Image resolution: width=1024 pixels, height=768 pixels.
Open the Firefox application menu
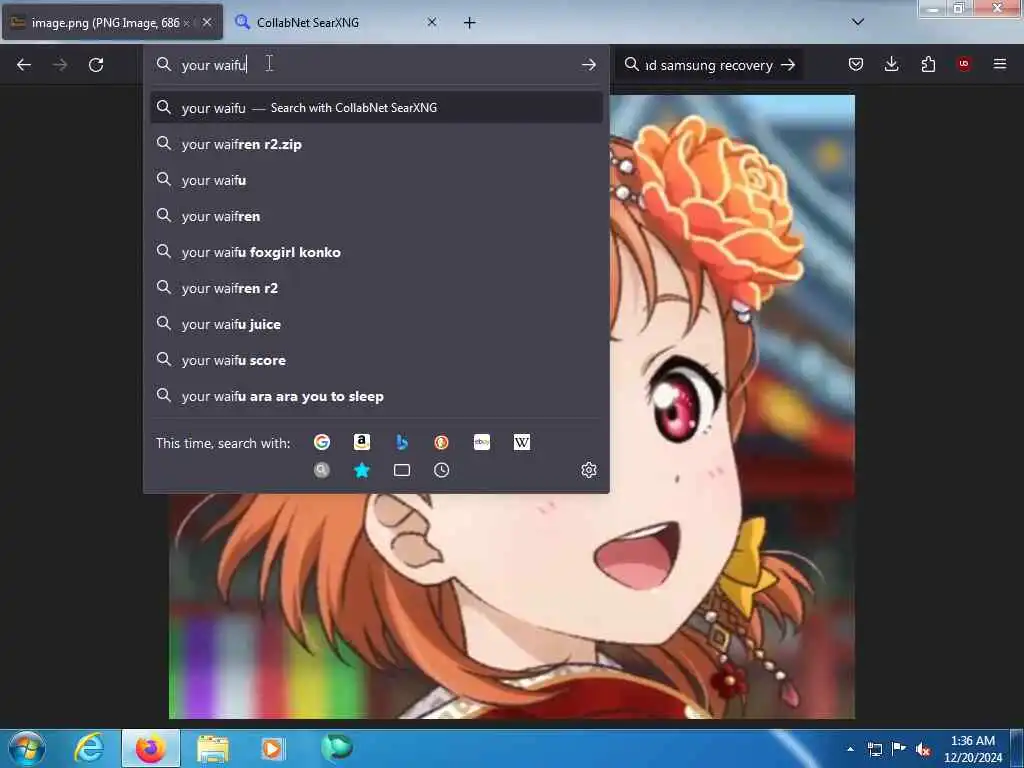[x=1000, y=64]
